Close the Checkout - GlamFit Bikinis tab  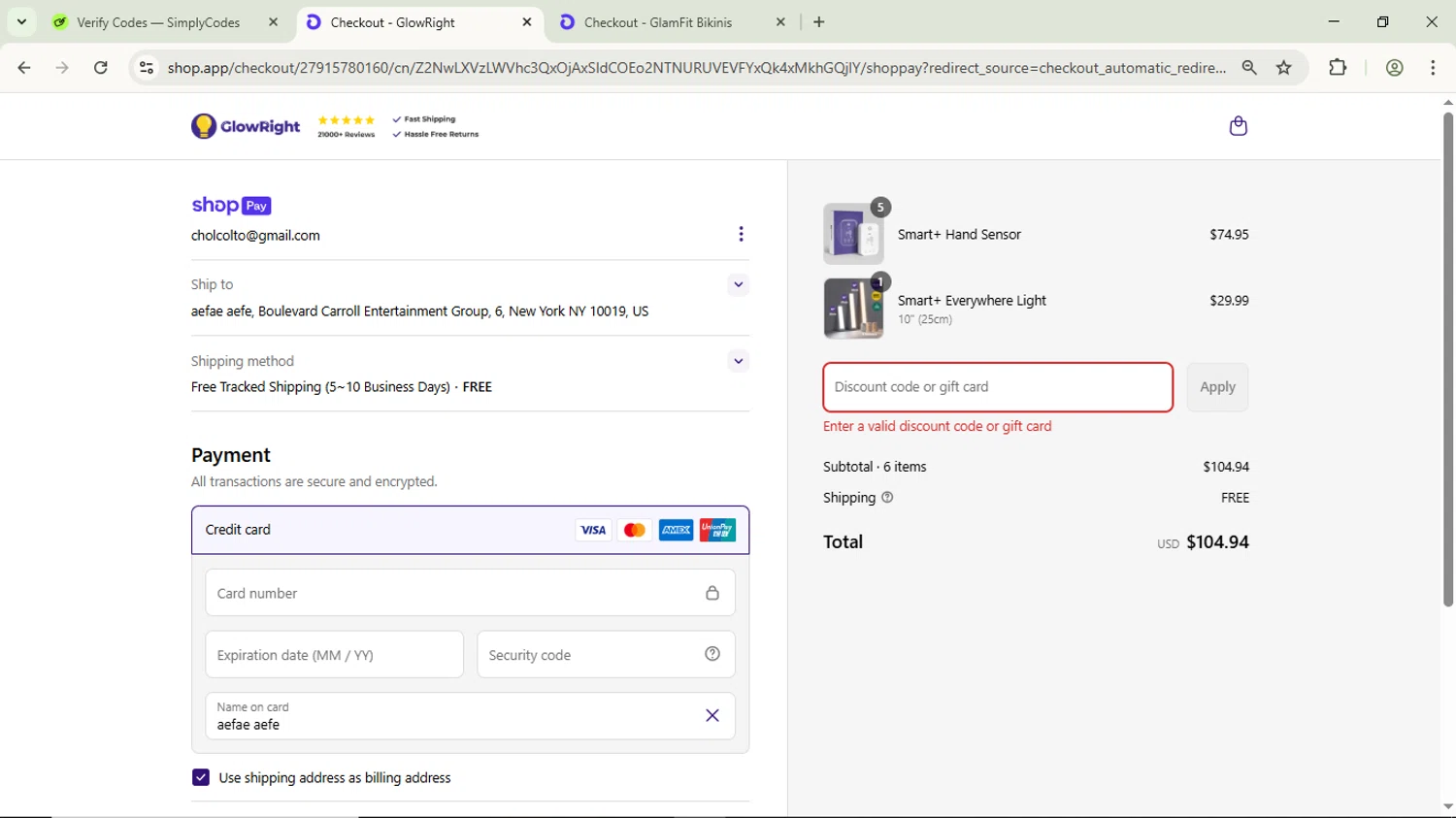(x=780, y=22)
